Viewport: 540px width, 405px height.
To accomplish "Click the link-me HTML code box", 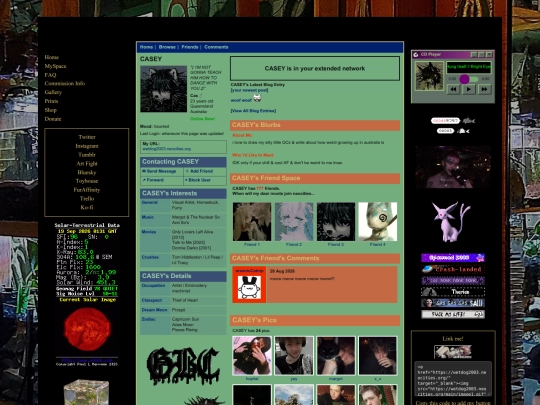I will [x=453, y=379].
